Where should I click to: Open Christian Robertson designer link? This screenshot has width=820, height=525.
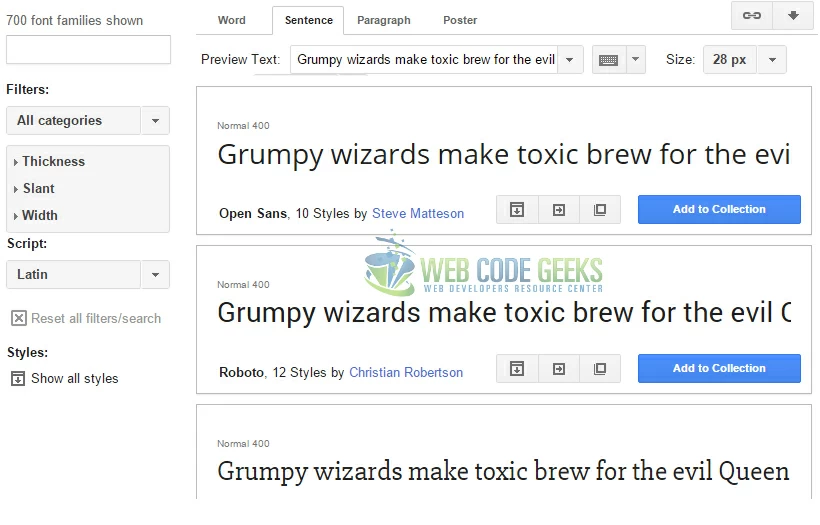pos(406,373)
